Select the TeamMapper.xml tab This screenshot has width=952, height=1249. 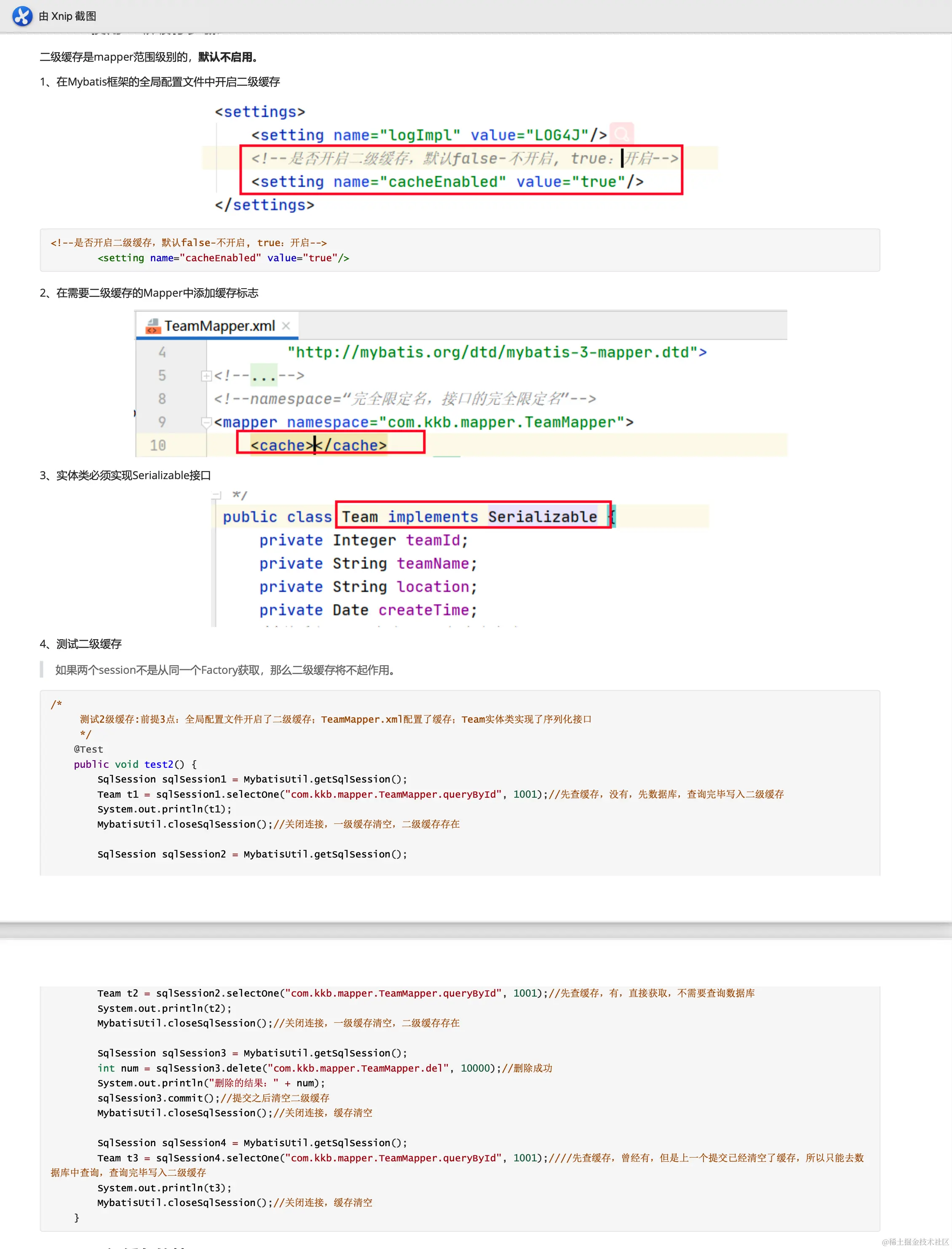219,326
